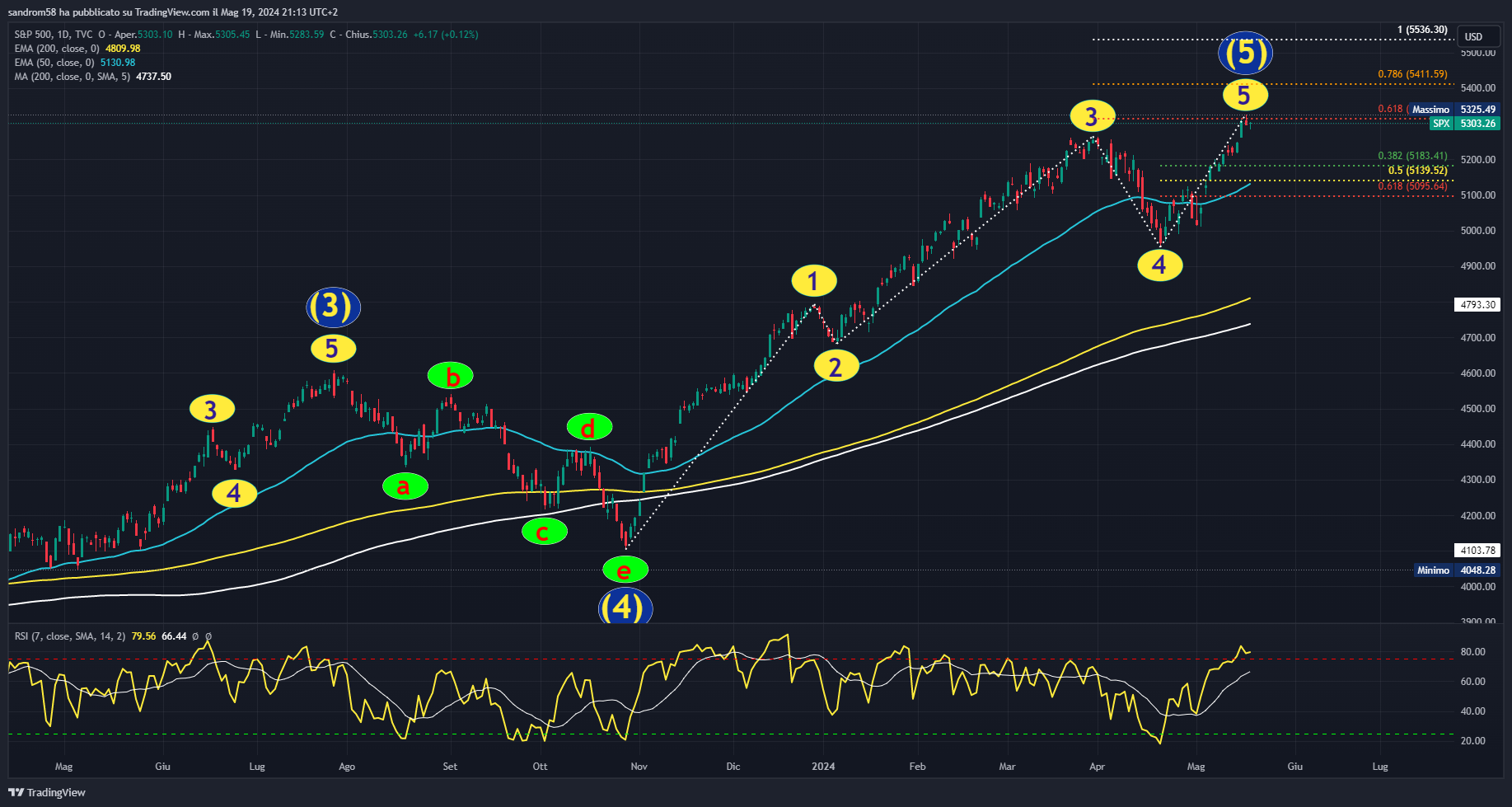The image size is (1512, 807).
Task: Click the 4103.78 price axis tag
Action: click(x=1477, y=550)
